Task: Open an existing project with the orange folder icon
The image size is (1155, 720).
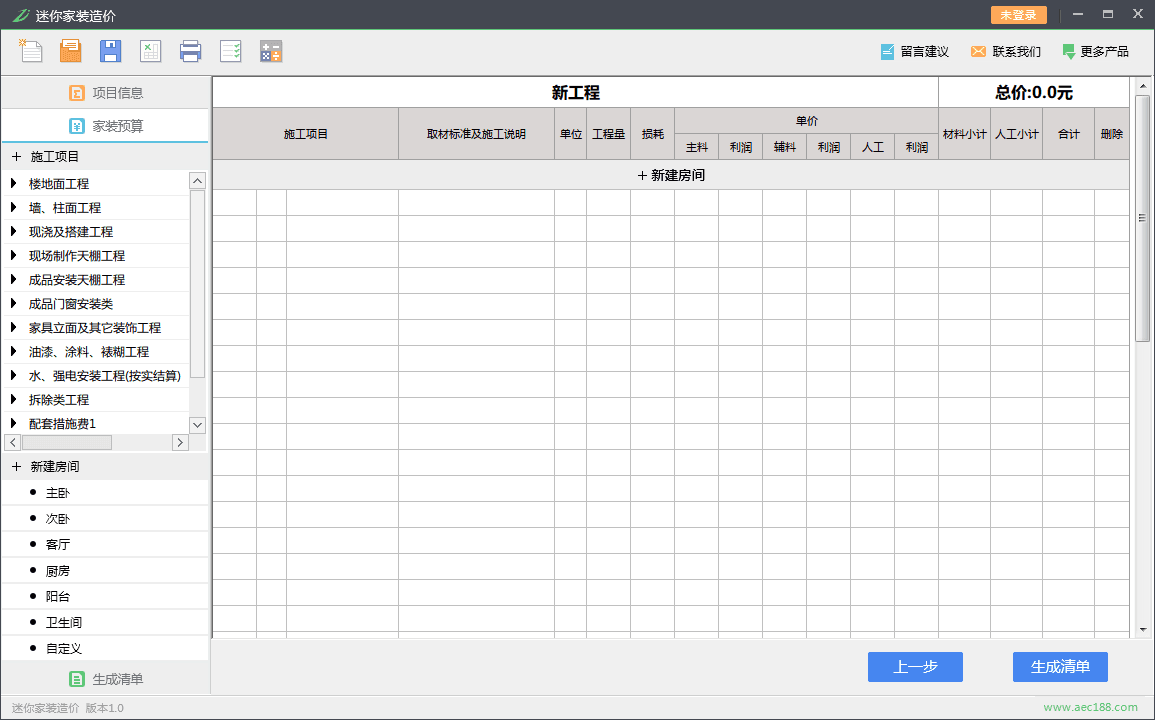Action: (x=70, y=51)
